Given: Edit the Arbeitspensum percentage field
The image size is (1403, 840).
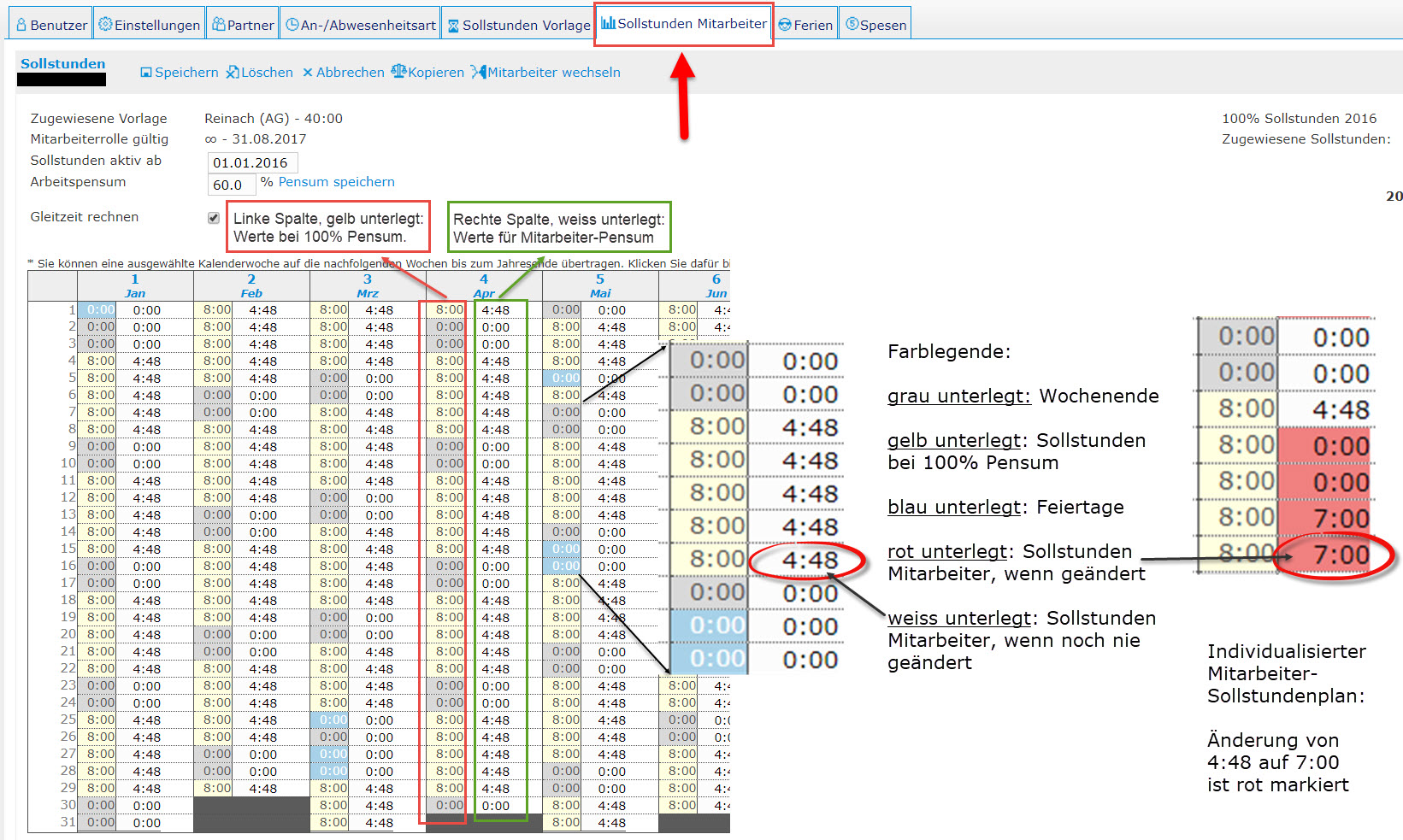Looking at the screenshot, I should (x=232, y=185).
